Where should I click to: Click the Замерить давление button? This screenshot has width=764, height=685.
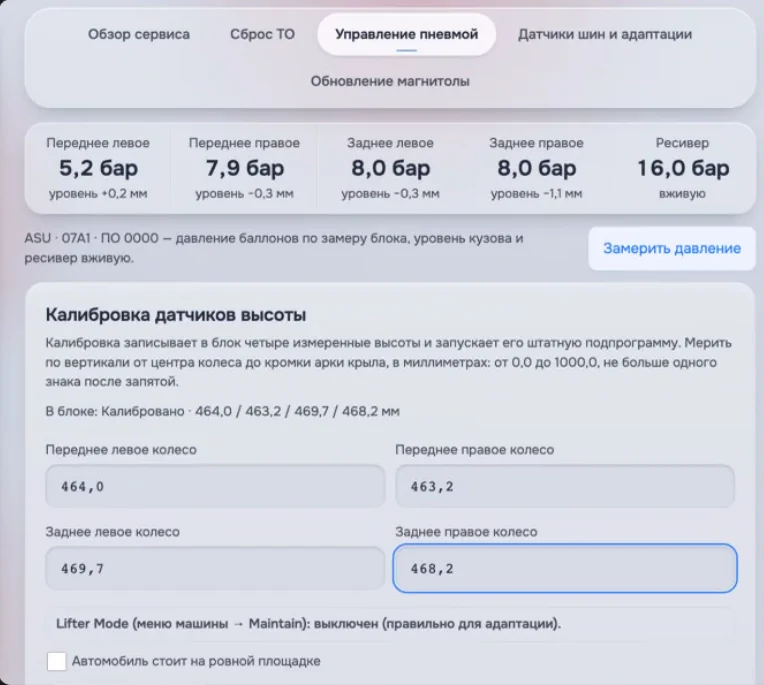pos(672,248)
